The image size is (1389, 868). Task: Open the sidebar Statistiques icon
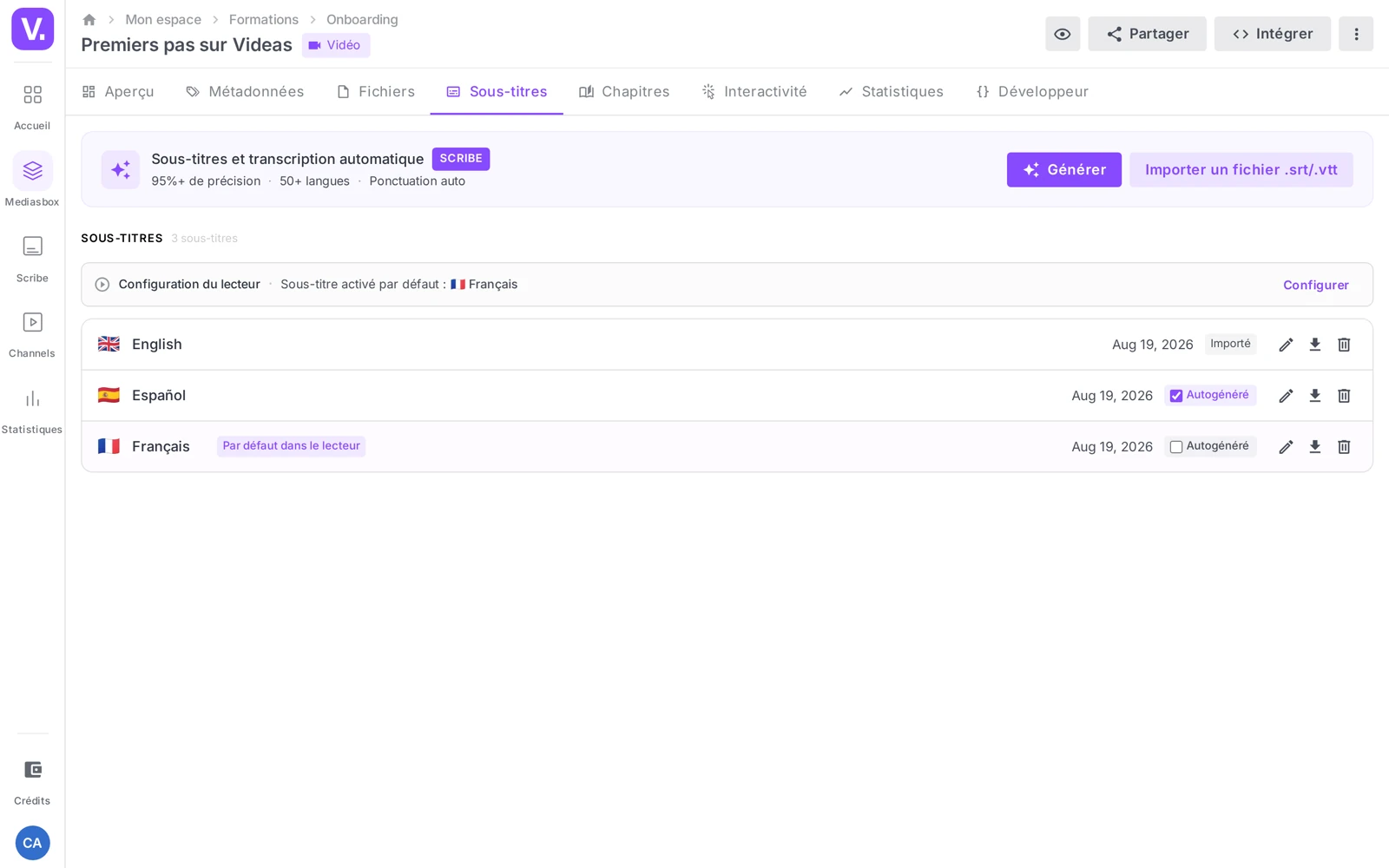click(32, 410)
